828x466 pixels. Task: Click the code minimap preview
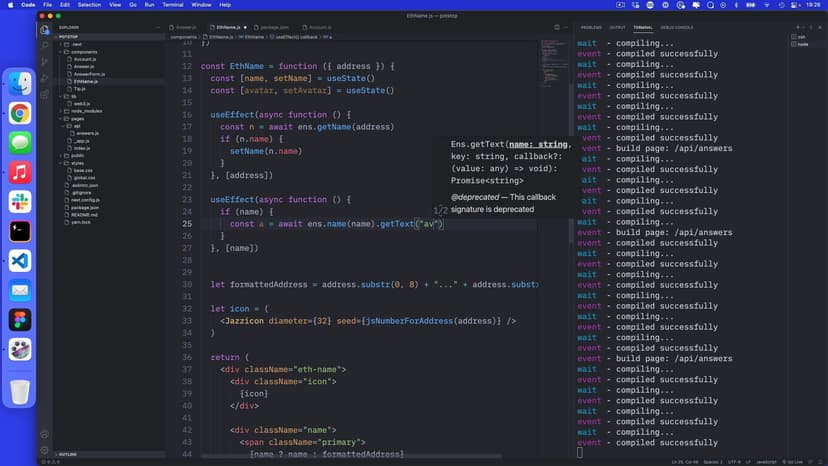click(x=554, y=60)
